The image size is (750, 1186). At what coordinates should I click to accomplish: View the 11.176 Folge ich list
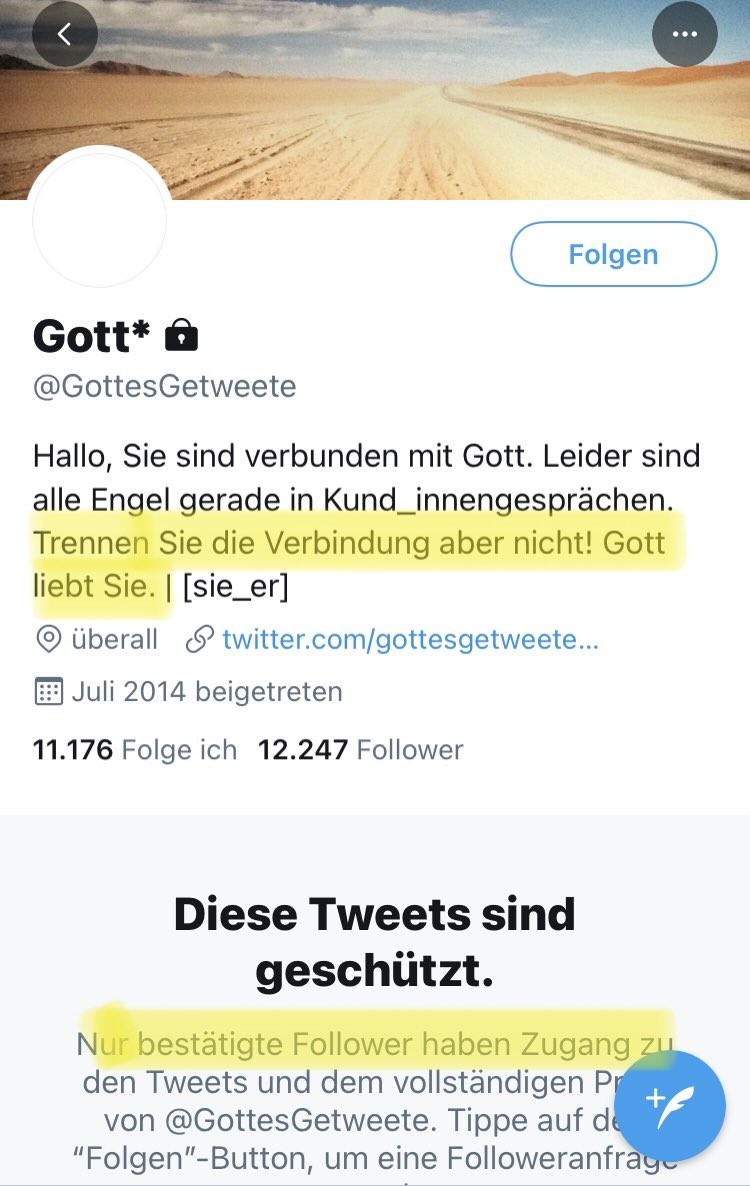click(x=135, y=750)
